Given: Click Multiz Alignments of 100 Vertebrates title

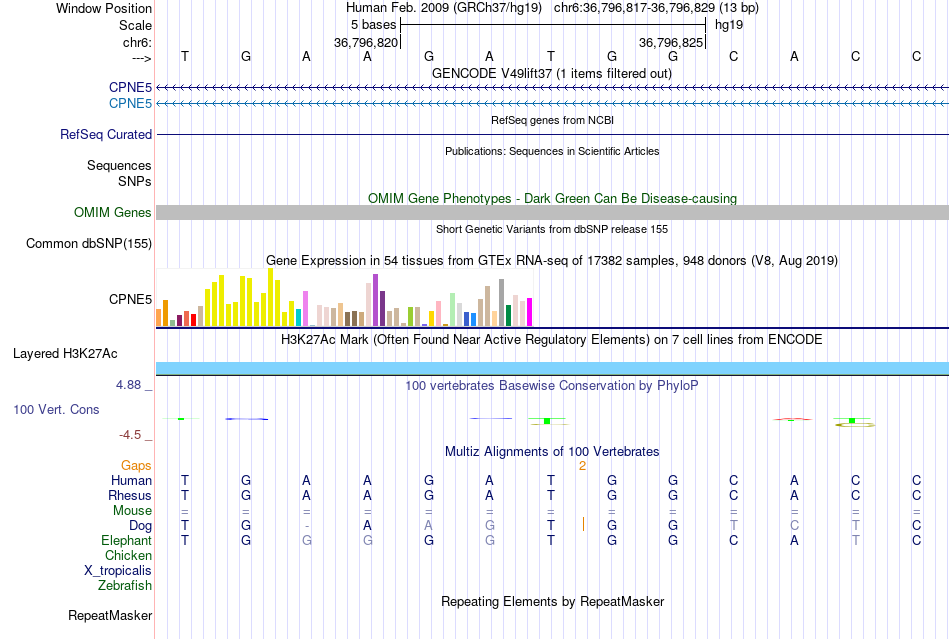Looking at the screenshot, I should (552, 451).
